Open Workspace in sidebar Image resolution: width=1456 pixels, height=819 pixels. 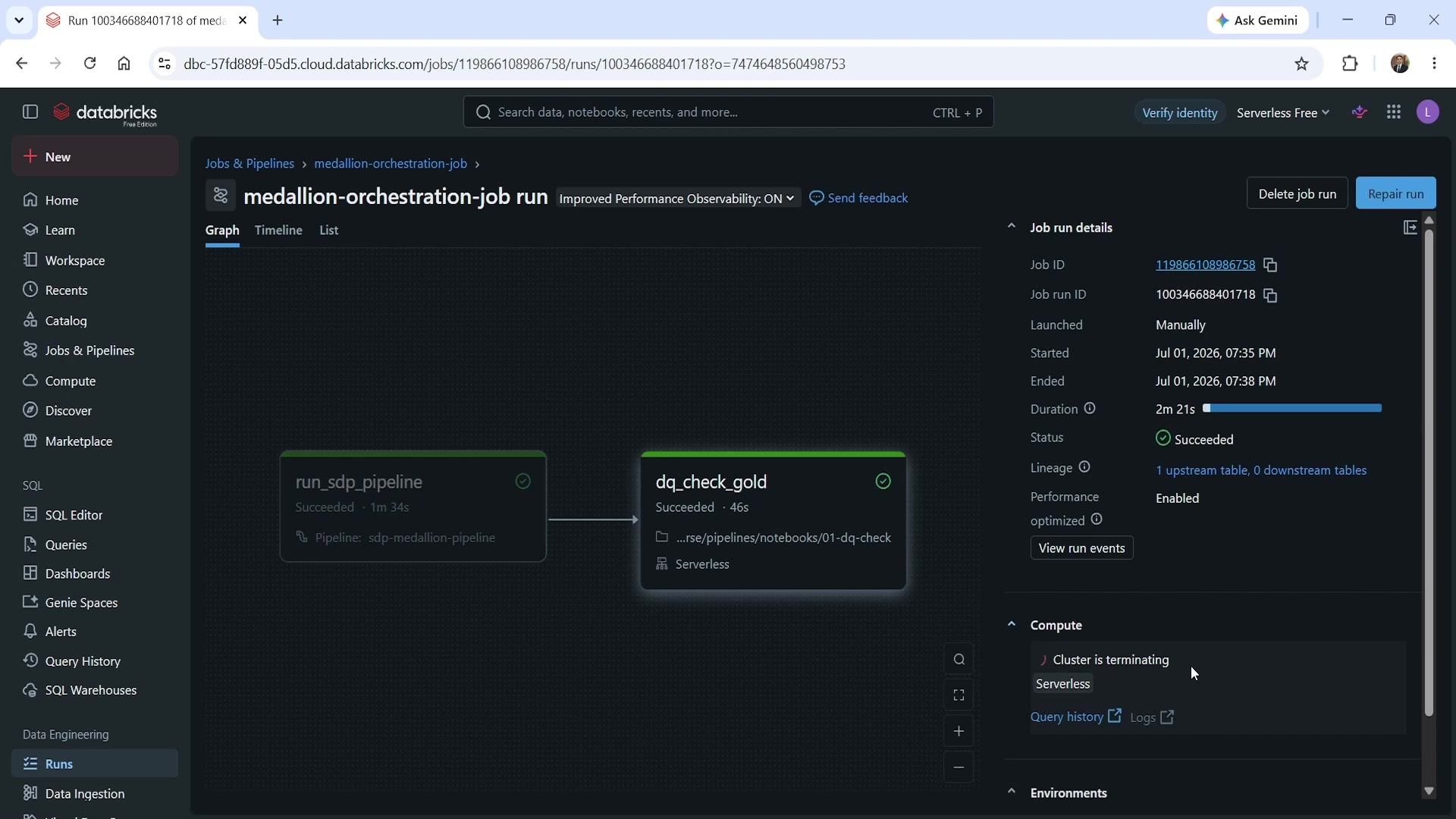click(x=95, y=260)
